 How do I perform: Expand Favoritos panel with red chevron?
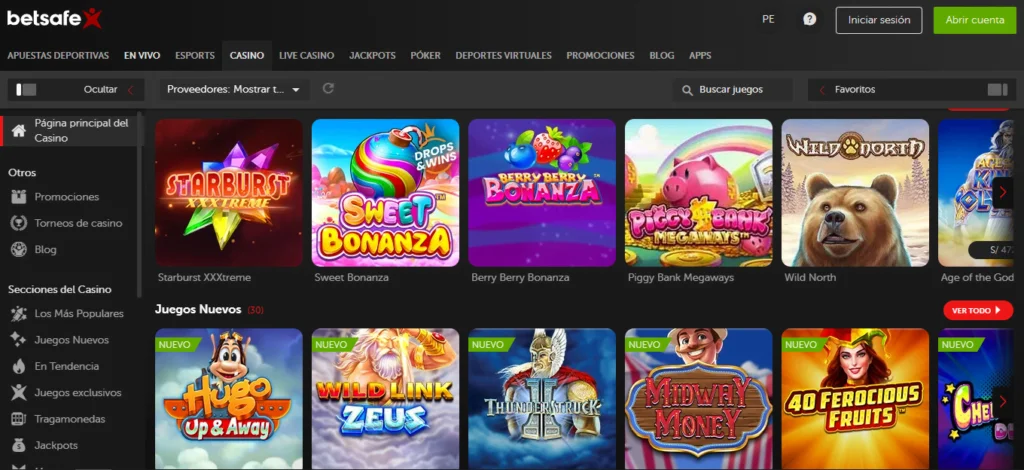822,90
